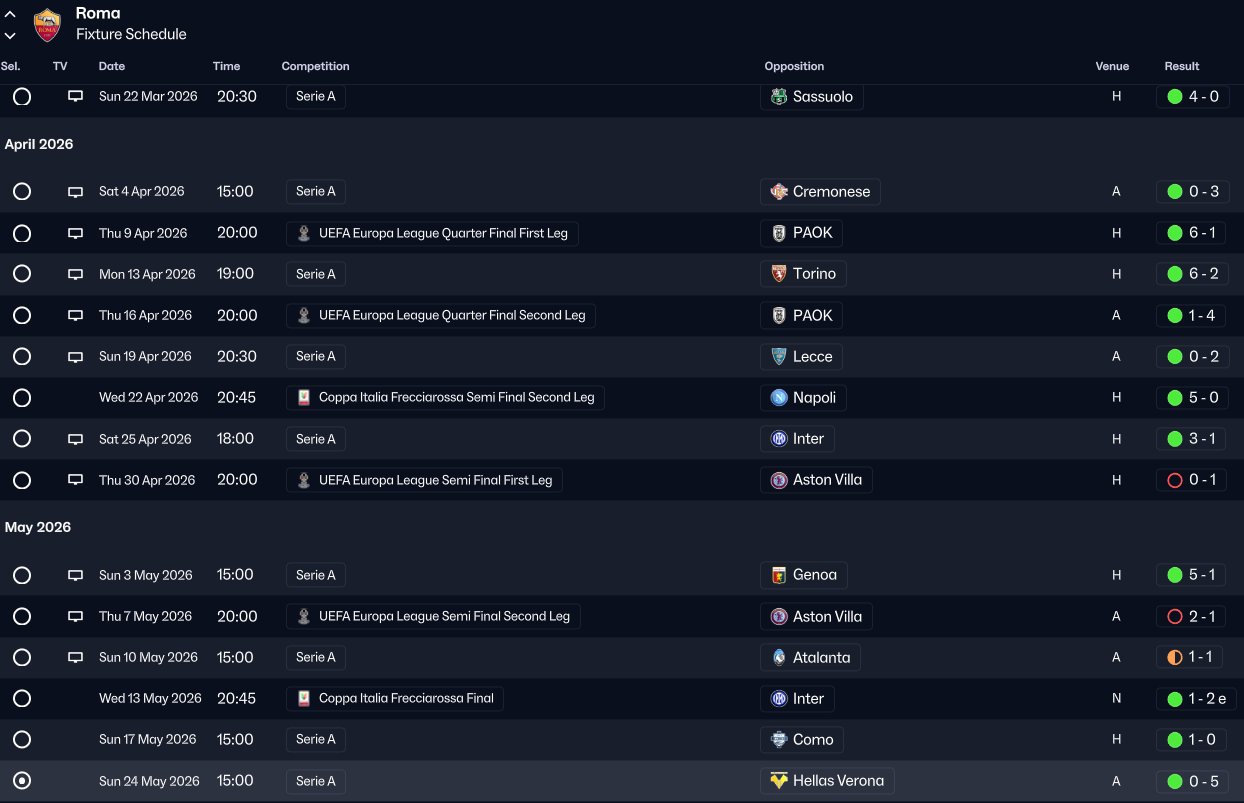Image resolution: width=1244 pixels, height=803 pixels.
Task: Select the Sassuolo fixture radio button
Action: [x=22, y=97]
